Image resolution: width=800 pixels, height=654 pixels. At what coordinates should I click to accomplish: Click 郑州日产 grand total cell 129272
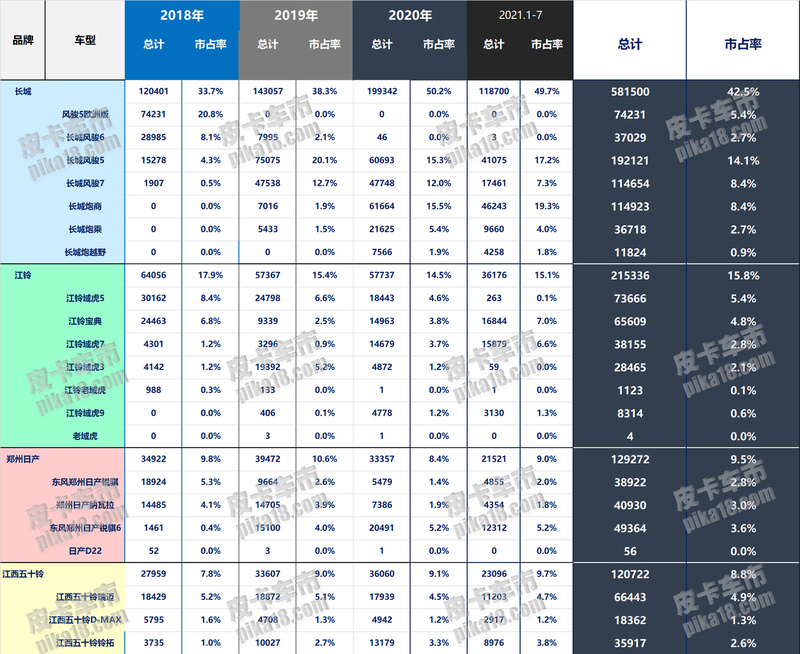tap(630, 459)
